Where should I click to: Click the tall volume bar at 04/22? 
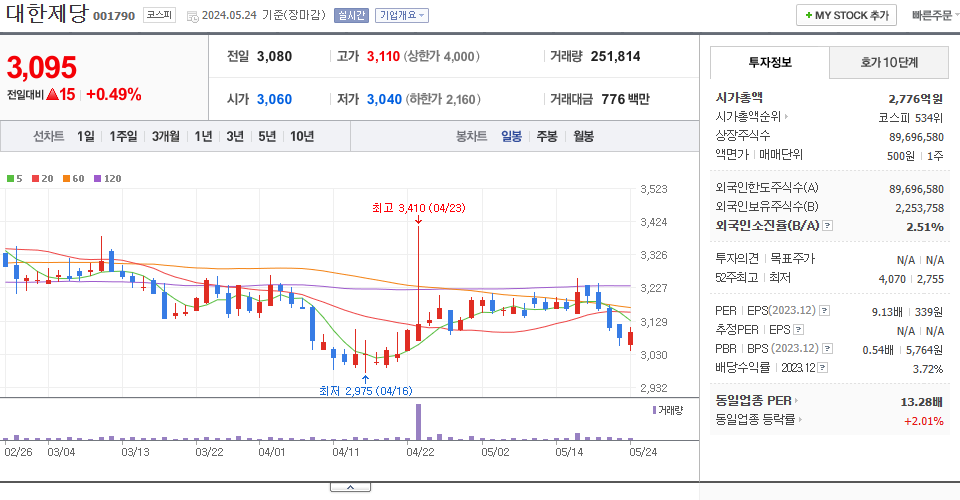419,422
